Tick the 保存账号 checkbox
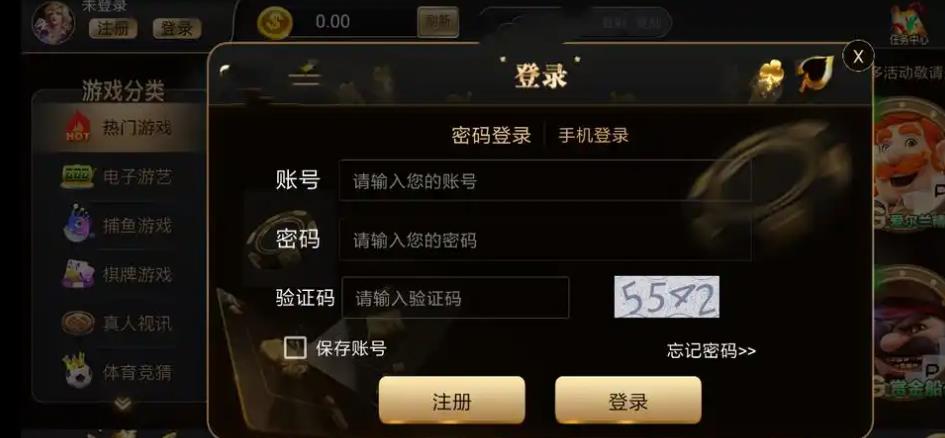The image size is (945, 438). tap(295, 348)
